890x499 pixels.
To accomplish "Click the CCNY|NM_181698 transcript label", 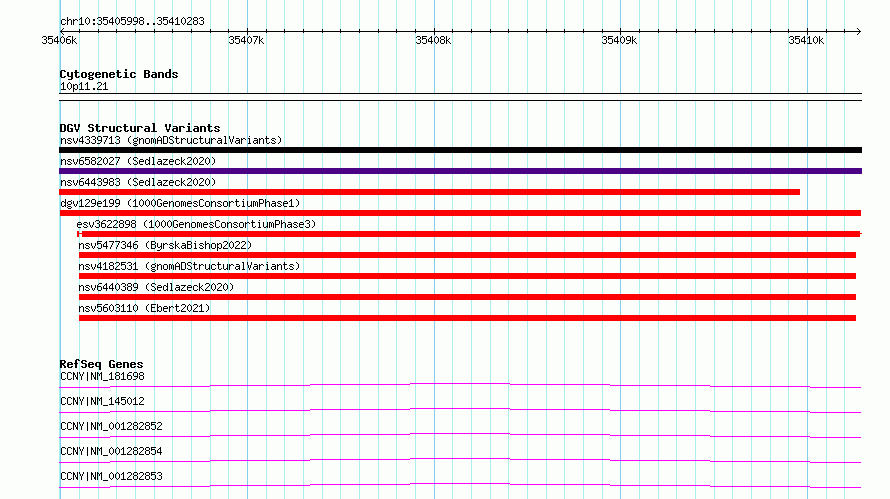I will (102, 376).
